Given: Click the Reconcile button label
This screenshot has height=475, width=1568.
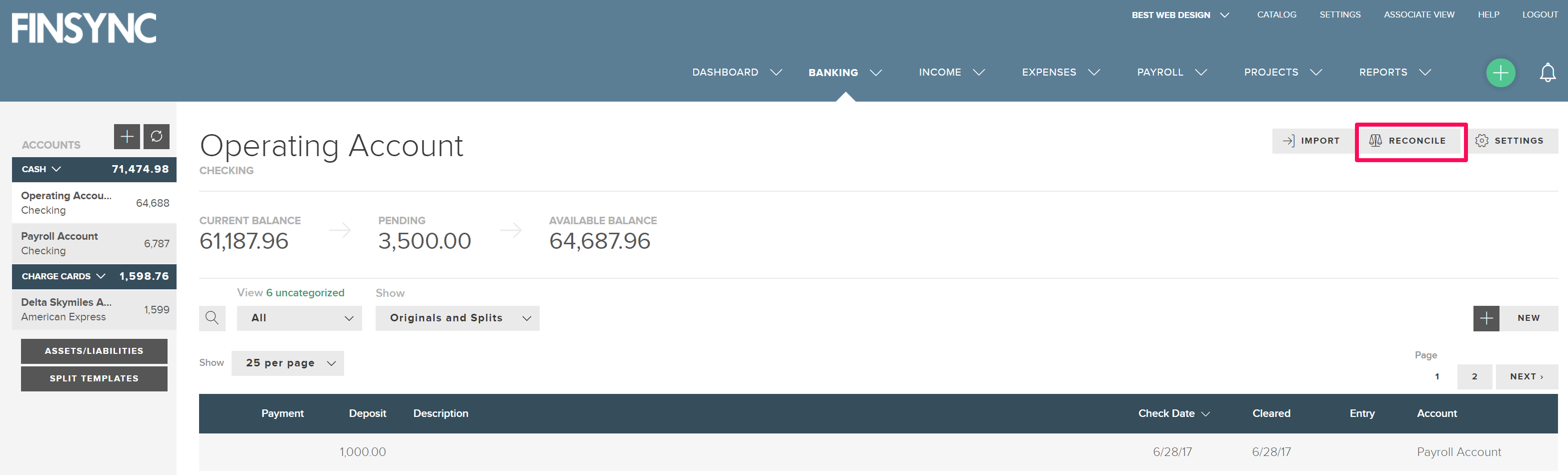Looking at the screenshot, I should 1416,141.
